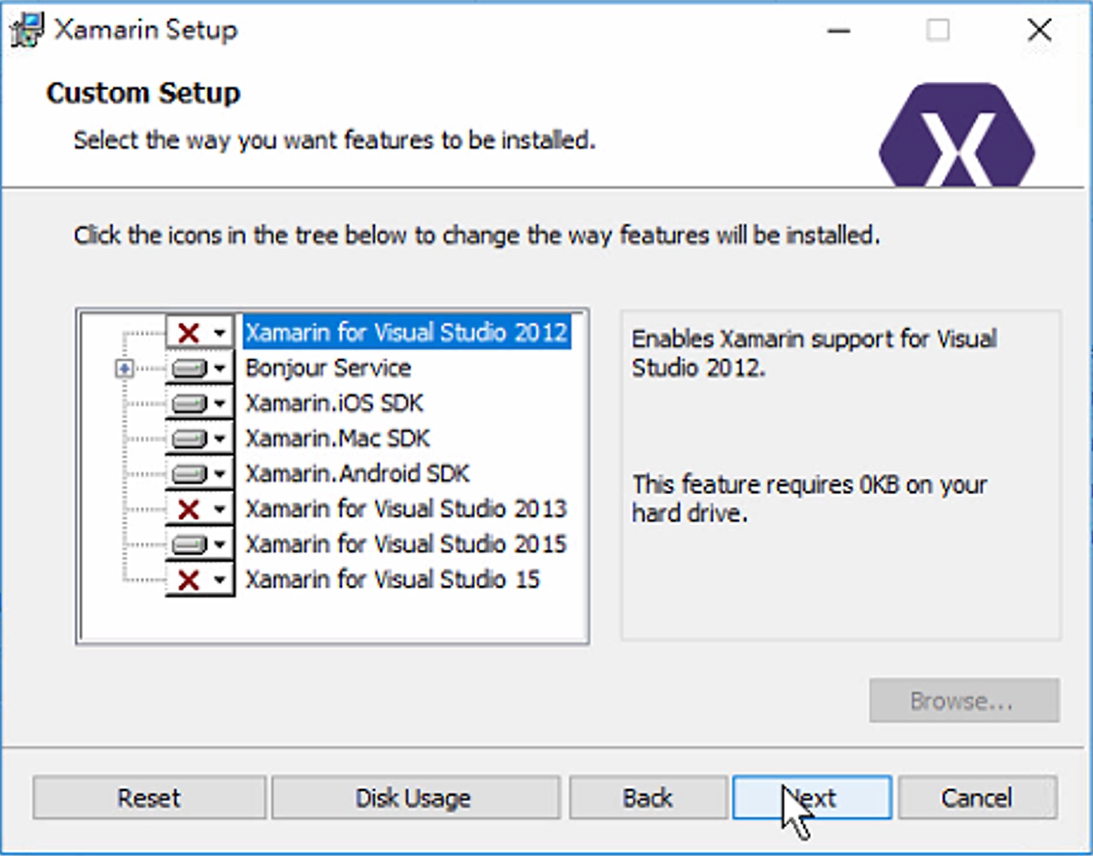Image resolution: width=1093 pixels, height=856 pixels.
Task: Proceed with the Next button
Action: coord(812,797)
